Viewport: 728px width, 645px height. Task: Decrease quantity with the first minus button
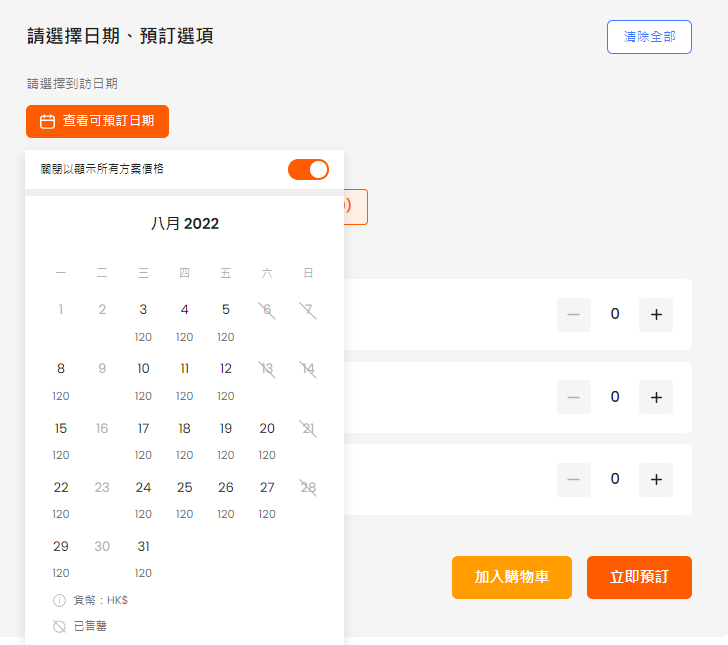pyautogui.click(x=573, y=315)
